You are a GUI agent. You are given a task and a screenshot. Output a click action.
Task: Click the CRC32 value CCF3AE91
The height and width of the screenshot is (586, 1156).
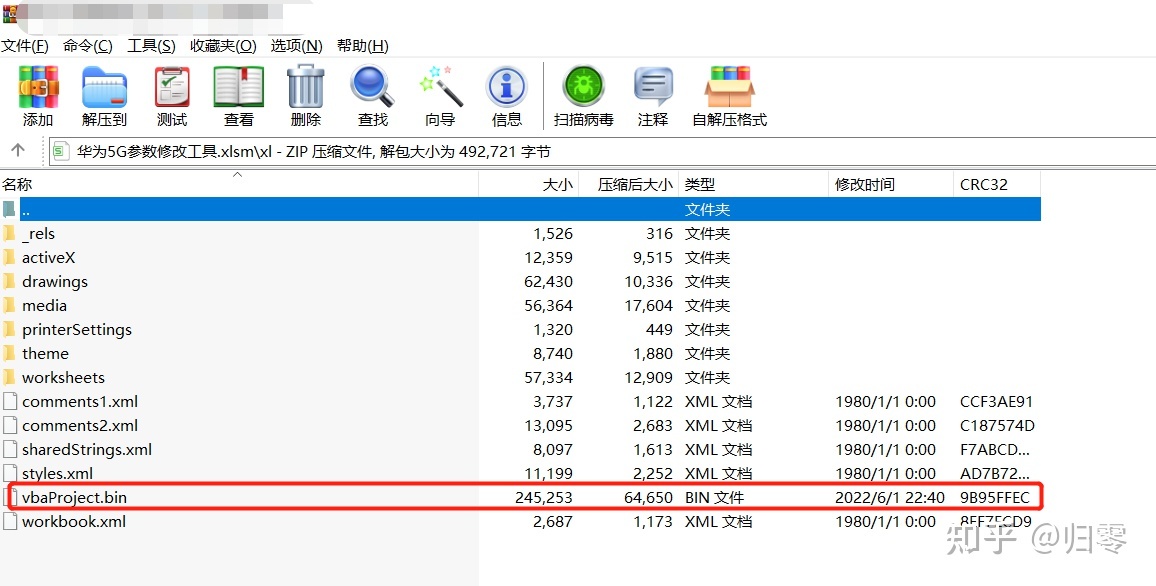click(996, 402)
